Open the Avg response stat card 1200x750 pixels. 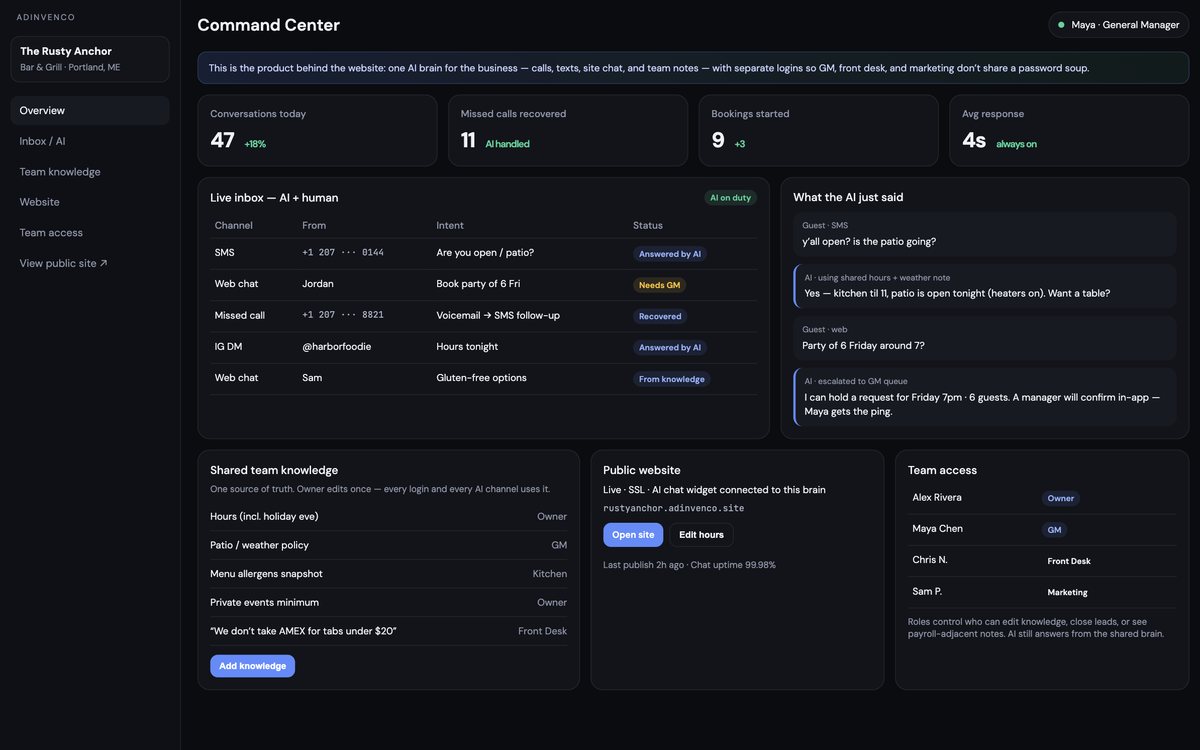[x=1069, y=130]
